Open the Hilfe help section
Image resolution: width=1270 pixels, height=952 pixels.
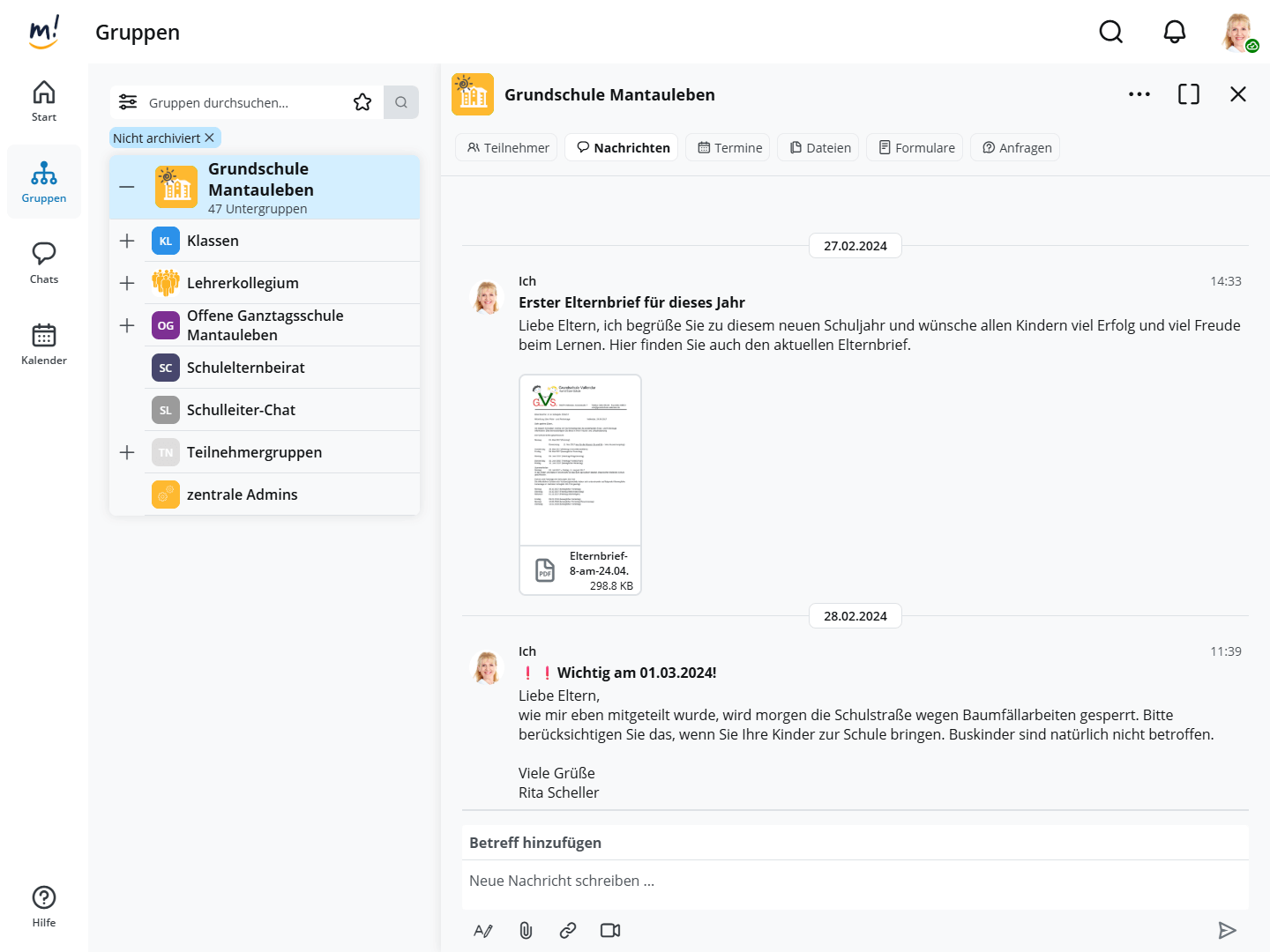44,906
